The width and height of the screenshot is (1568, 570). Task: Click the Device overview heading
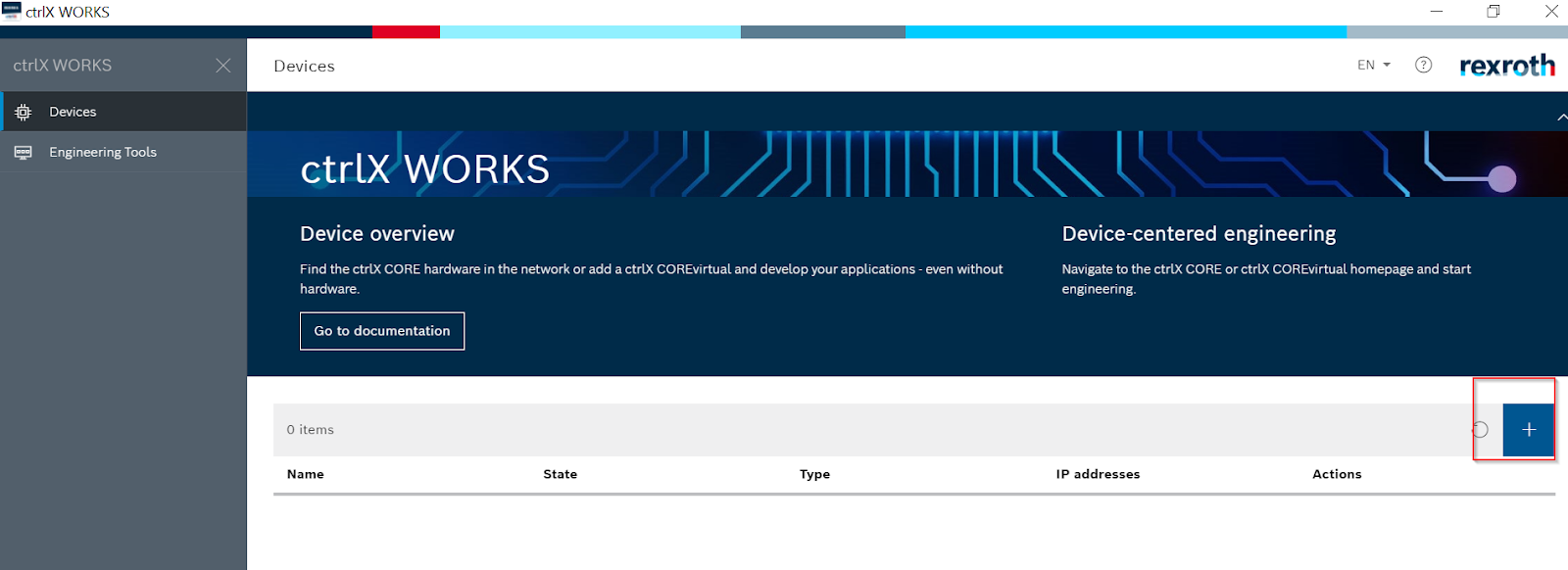coord(377,234)
